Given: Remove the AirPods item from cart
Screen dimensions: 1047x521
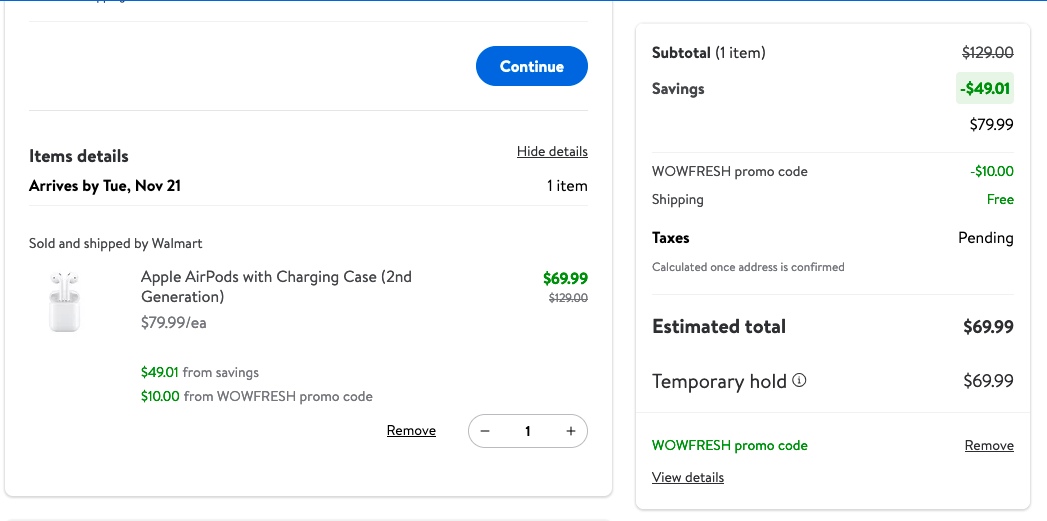Looking at the screenshot, I should coord(411,431).
